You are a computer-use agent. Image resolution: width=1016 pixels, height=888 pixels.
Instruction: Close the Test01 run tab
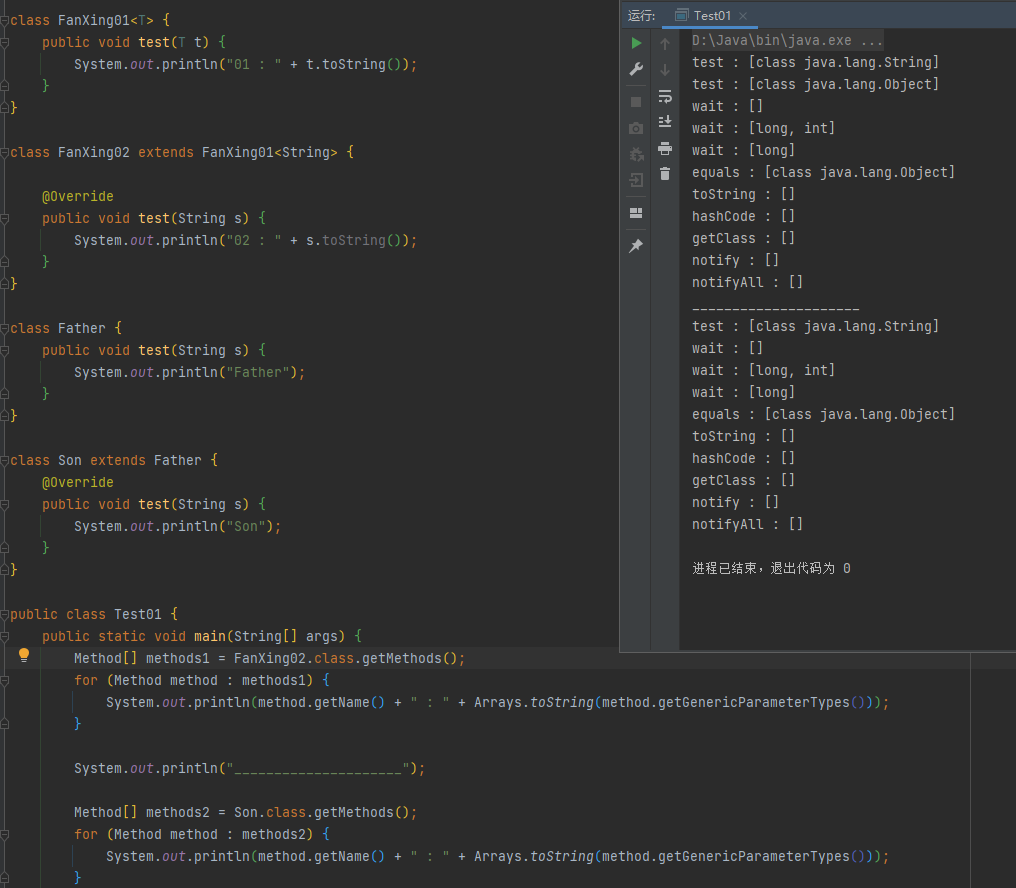click(x=743, y=16)
